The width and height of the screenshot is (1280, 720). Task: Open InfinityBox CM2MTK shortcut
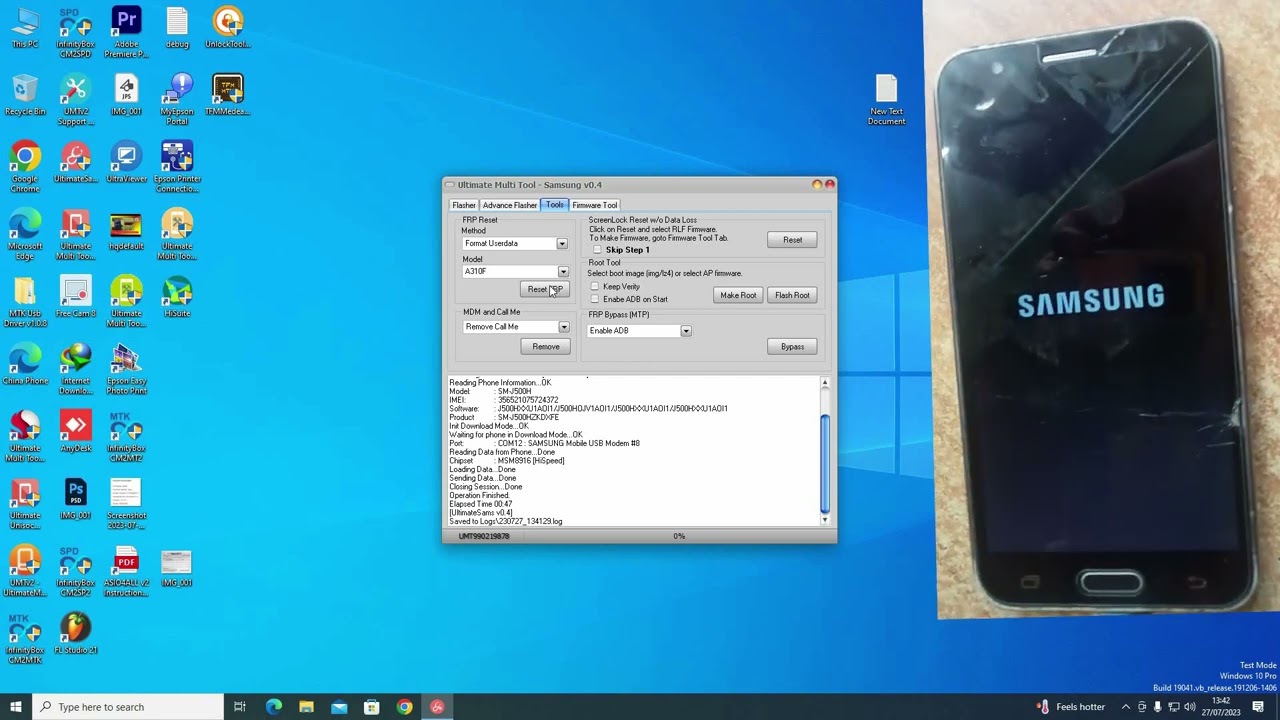click(25, 636)
